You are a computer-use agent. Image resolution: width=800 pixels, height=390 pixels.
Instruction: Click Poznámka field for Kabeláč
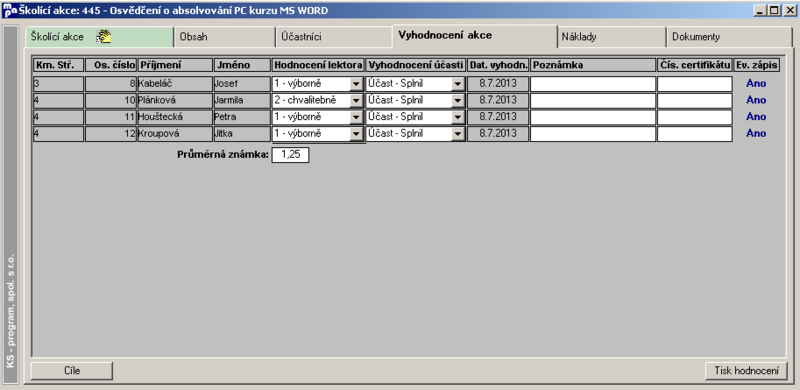coord(593,84)
